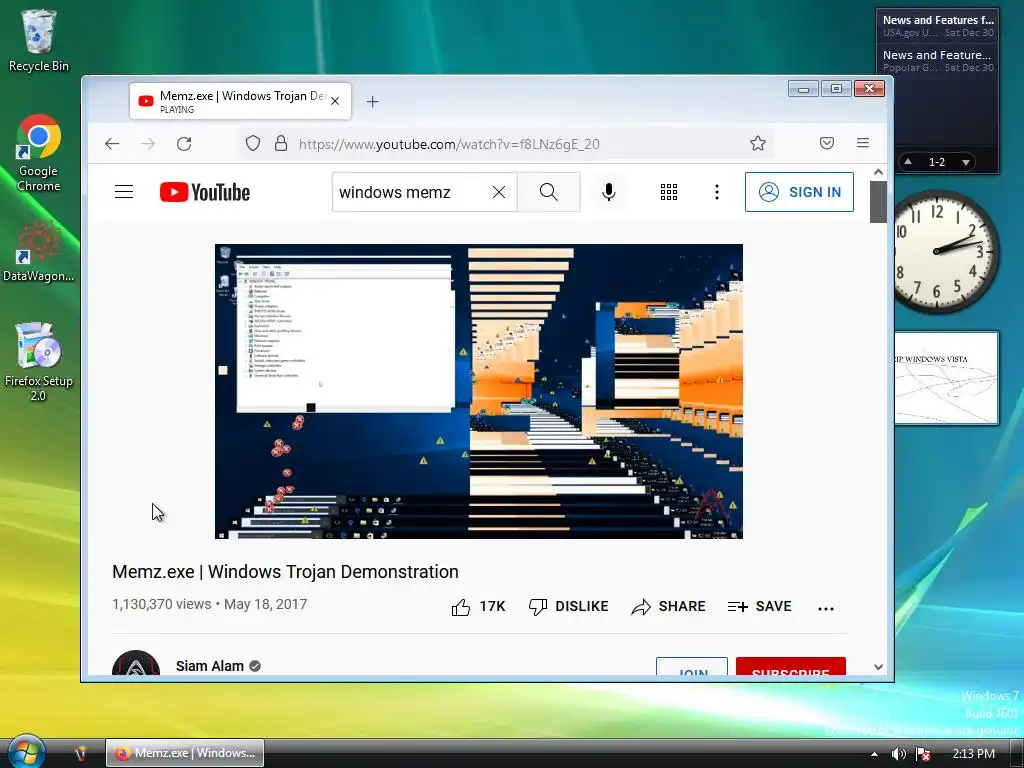1024x768 pixels.
Task: Click the page scrollbar up arrow
Action: 878,172
